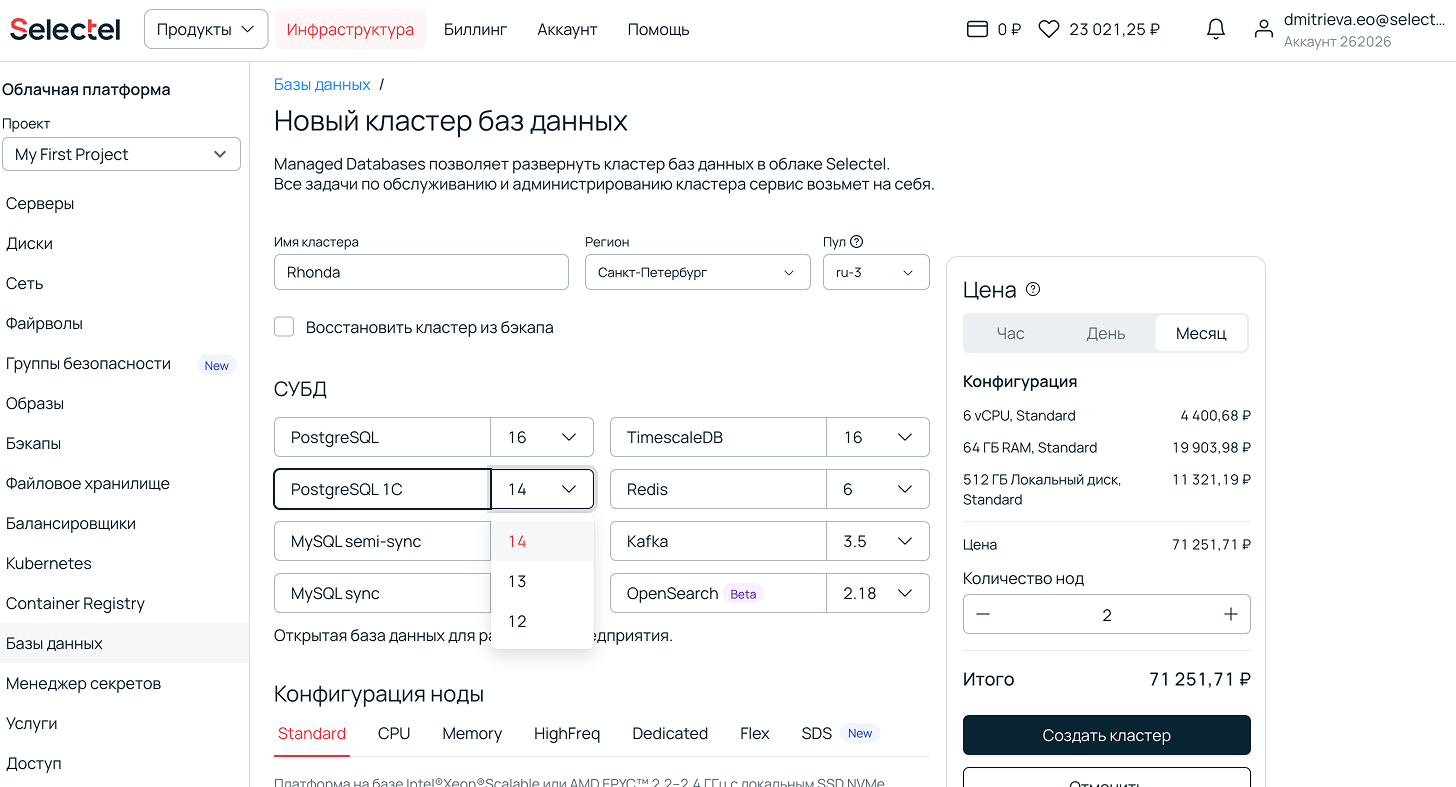This screenshot has height=787, width=1456.
Task: Click the Базы данных breadcrumb link
Action: pyautogui.click(x=322, y=84)
